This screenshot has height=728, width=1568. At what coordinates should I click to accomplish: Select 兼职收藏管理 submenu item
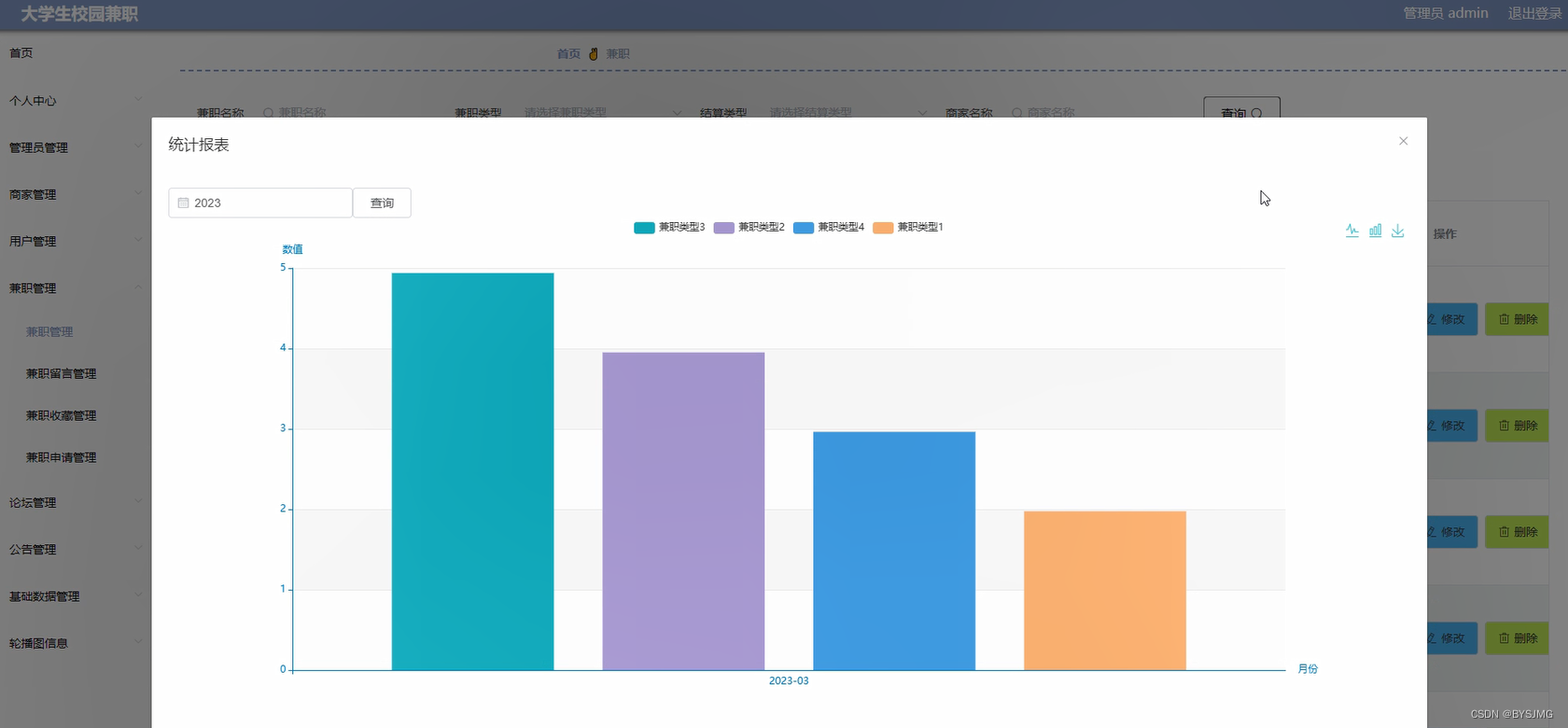(x=61, y=415)
